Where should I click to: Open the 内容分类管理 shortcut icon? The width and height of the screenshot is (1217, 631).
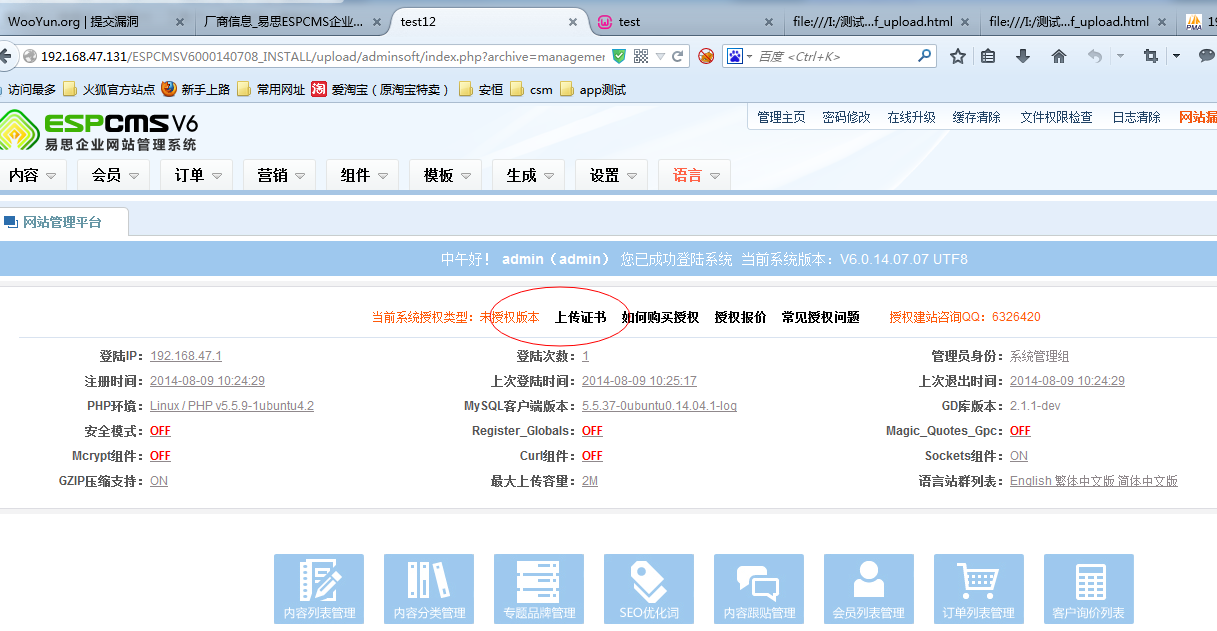click(429, 589)
